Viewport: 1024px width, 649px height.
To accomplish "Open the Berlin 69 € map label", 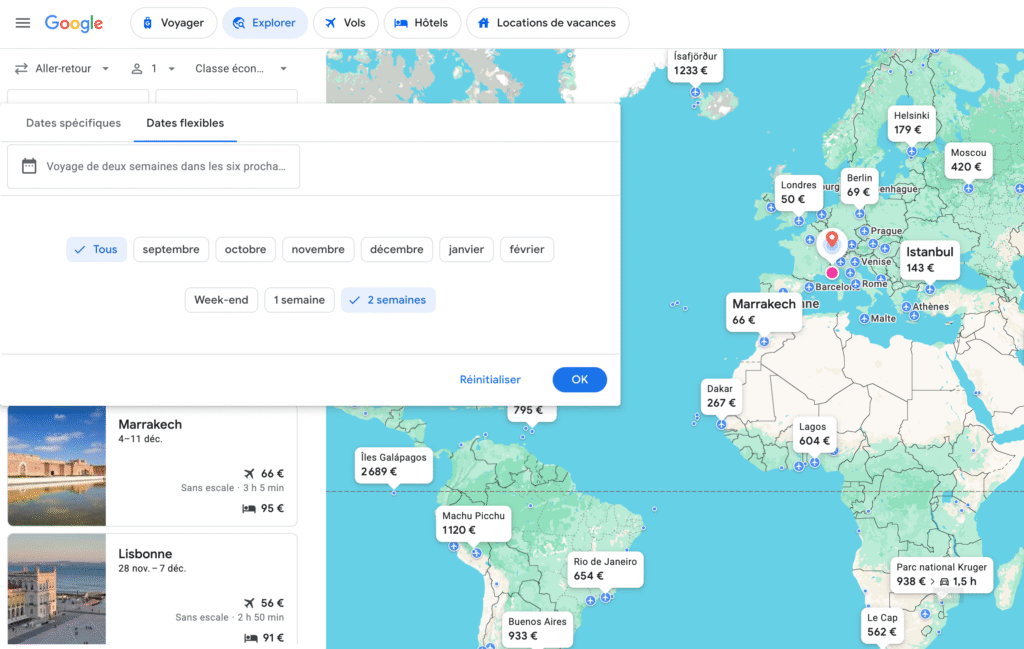I will 859,185.
